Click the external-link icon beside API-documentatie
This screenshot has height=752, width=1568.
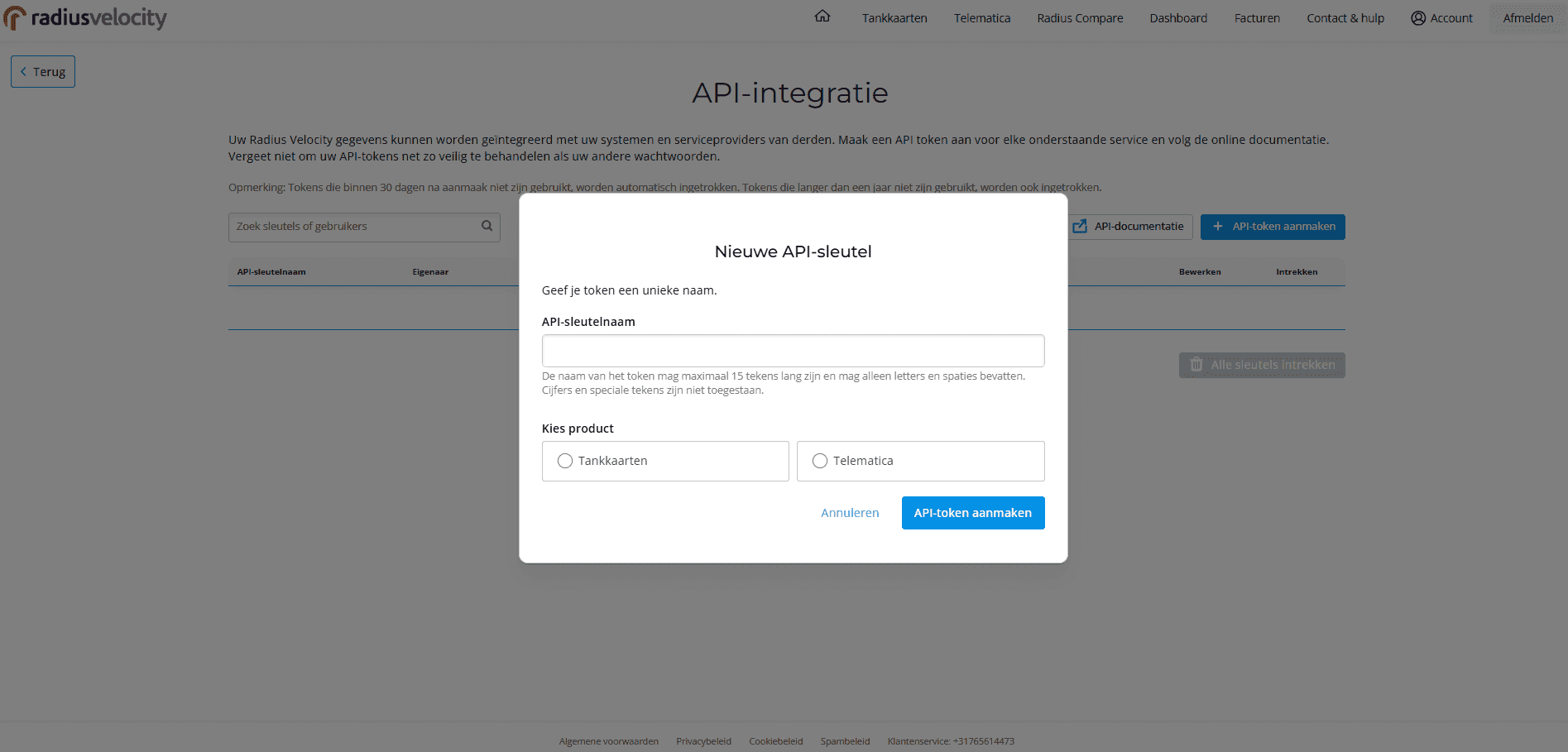(x=1080, y=227)
